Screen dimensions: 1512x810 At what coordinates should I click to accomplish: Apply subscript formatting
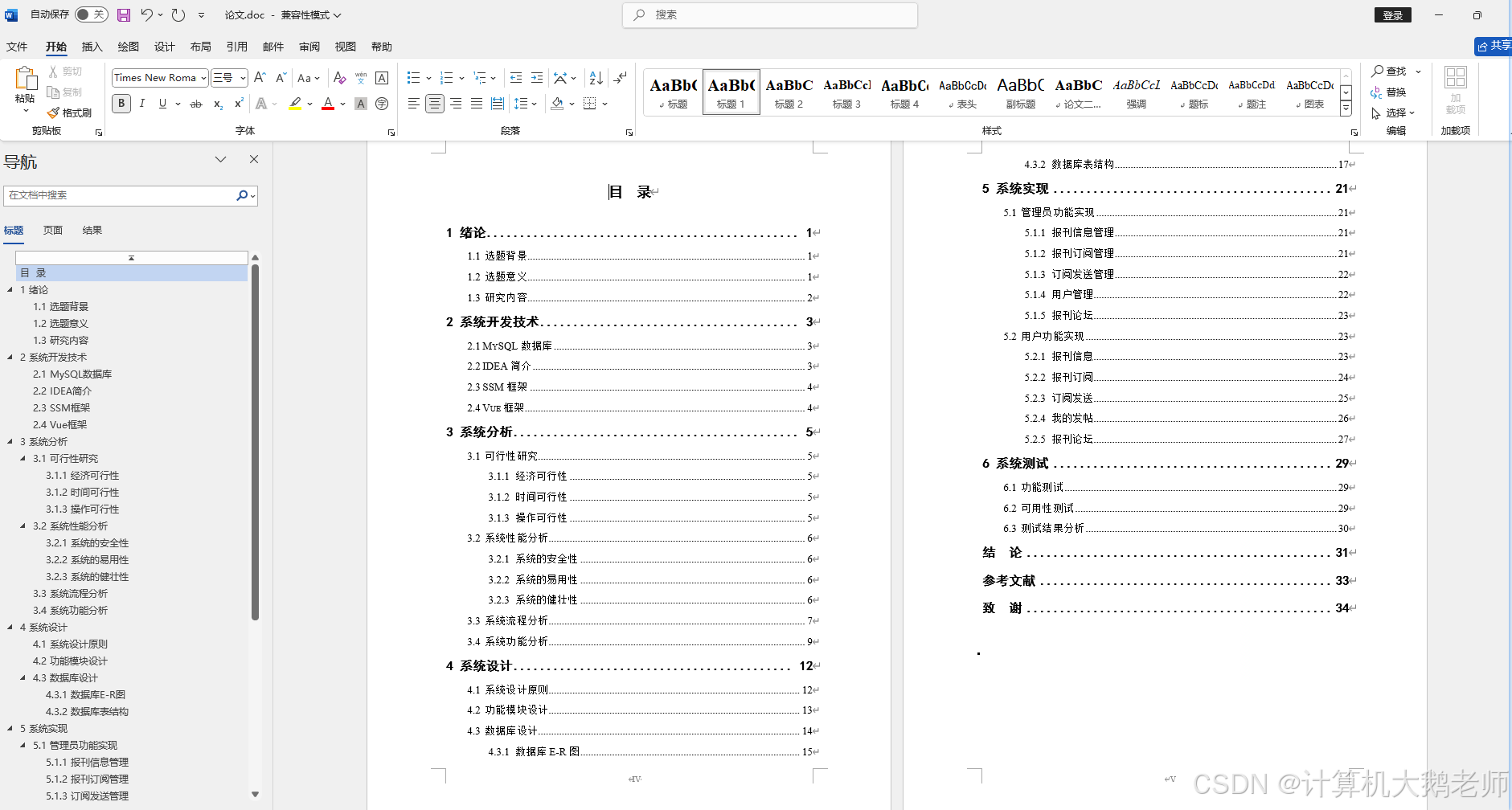click(218, 104)
